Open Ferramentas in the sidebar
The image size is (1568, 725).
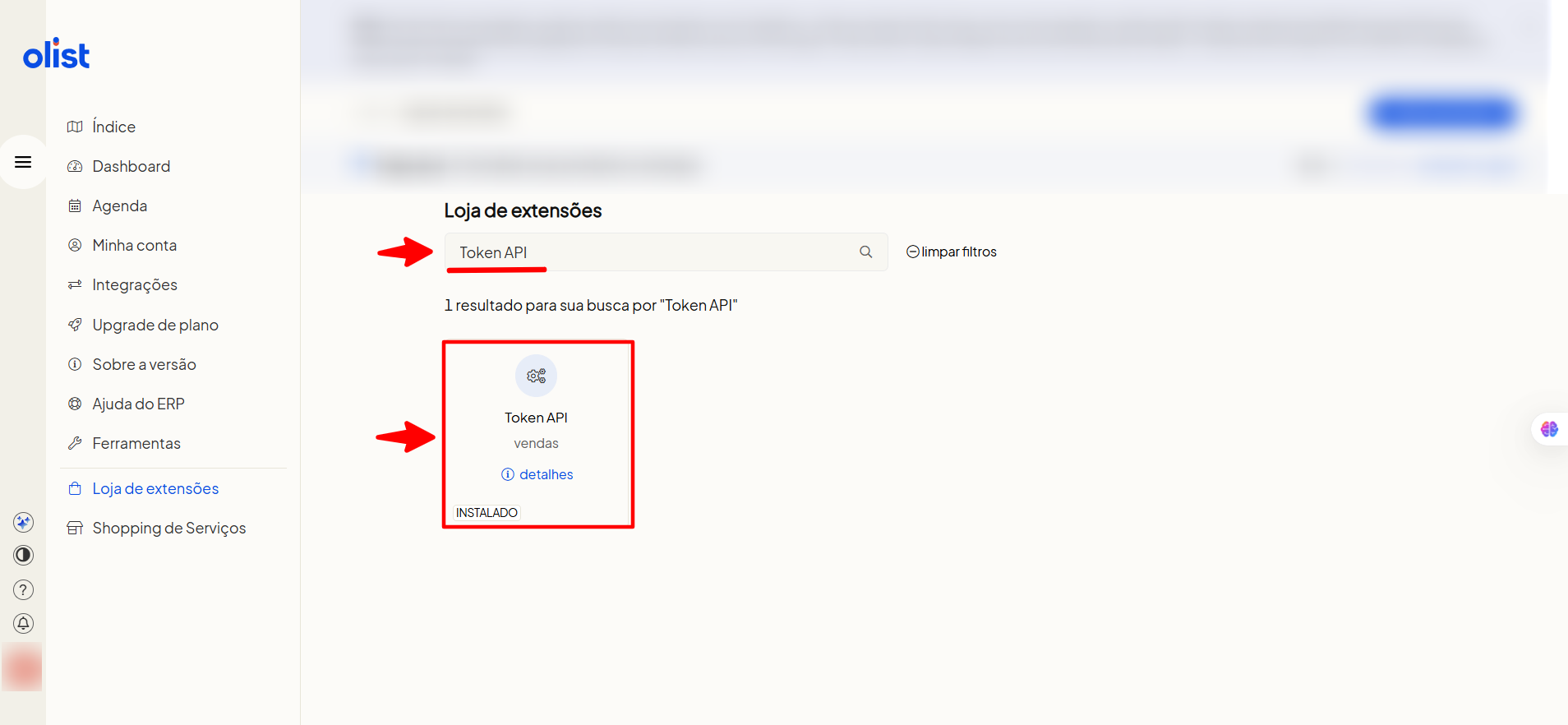point(136,443)
